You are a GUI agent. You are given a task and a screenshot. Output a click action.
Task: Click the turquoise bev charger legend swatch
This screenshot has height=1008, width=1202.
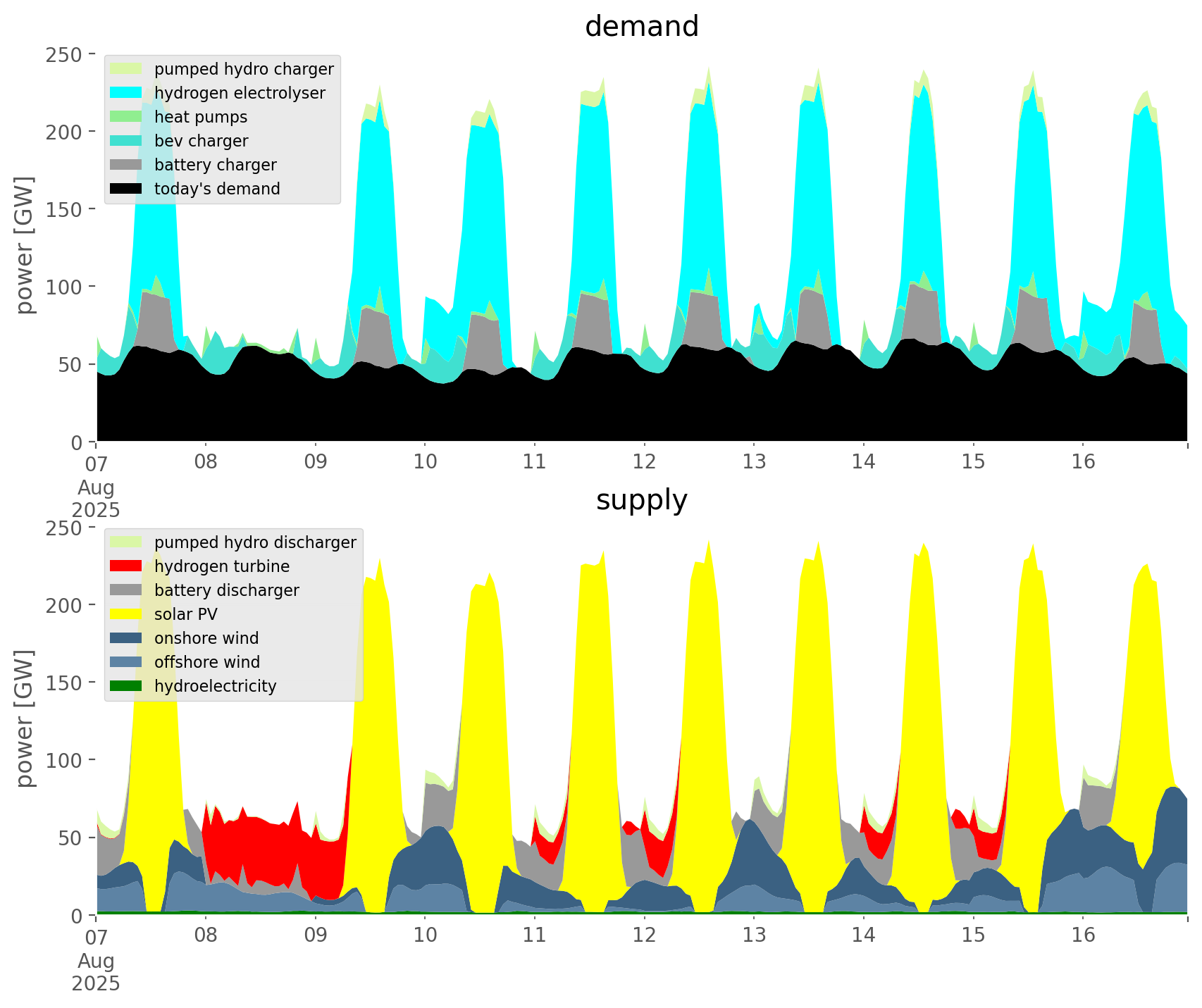tap(127, 141)
